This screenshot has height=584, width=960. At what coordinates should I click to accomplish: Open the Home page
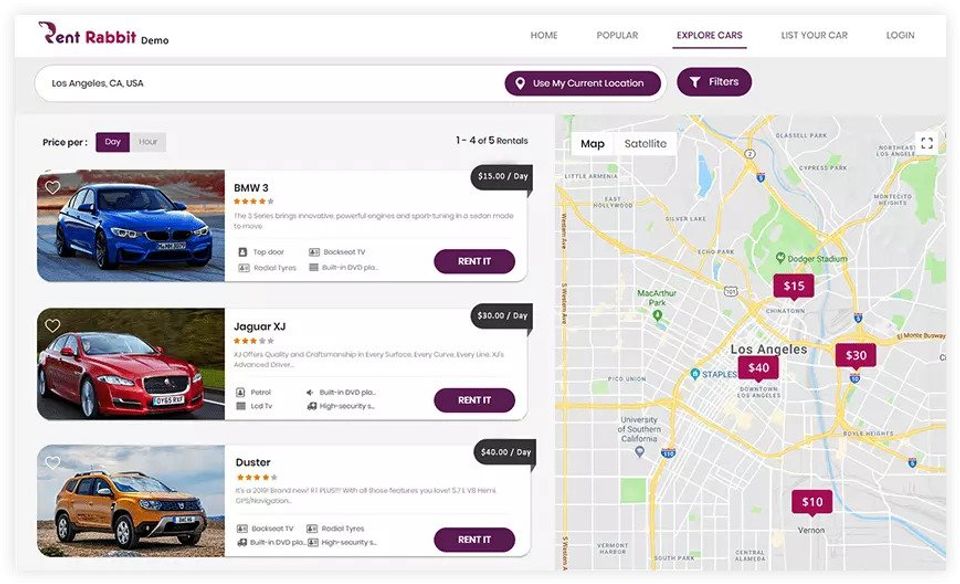(x=544, y=36)
